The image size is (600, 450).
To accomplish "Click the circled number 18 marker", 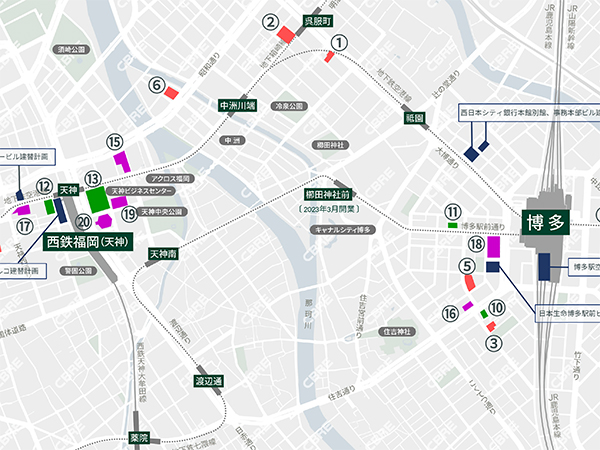I will coord(477,244).
